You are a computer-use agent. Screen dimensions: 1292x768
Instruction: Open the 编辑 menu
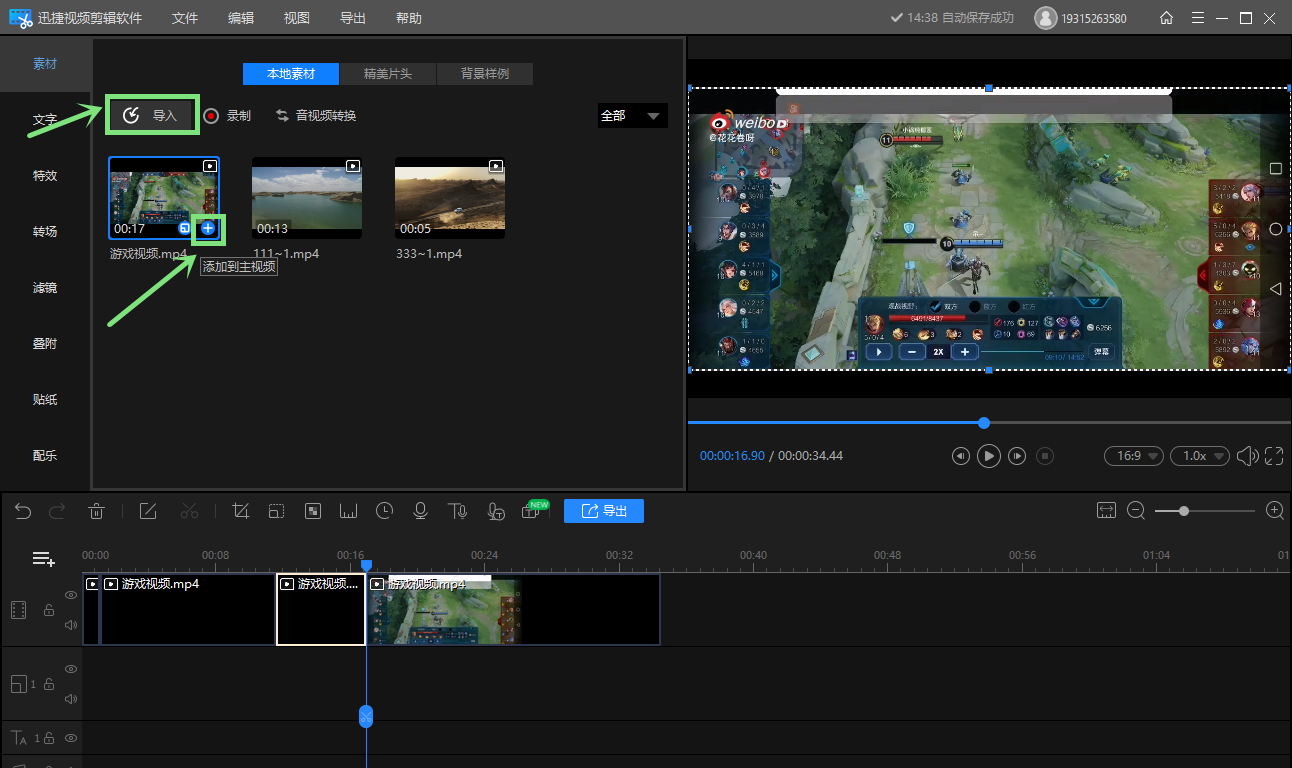point(241,18)
